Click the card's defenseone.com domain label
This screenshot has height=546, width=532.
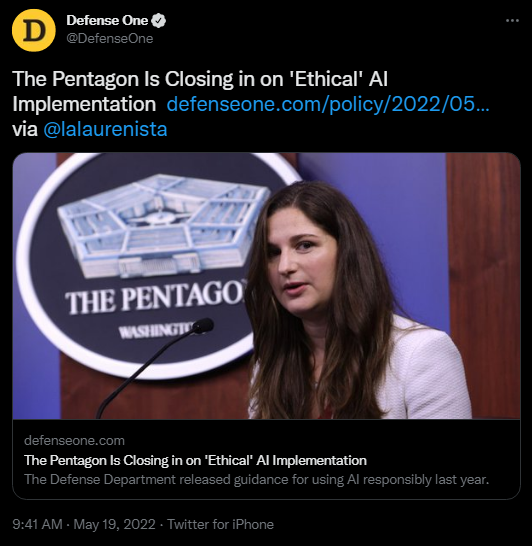coord(74,440)
